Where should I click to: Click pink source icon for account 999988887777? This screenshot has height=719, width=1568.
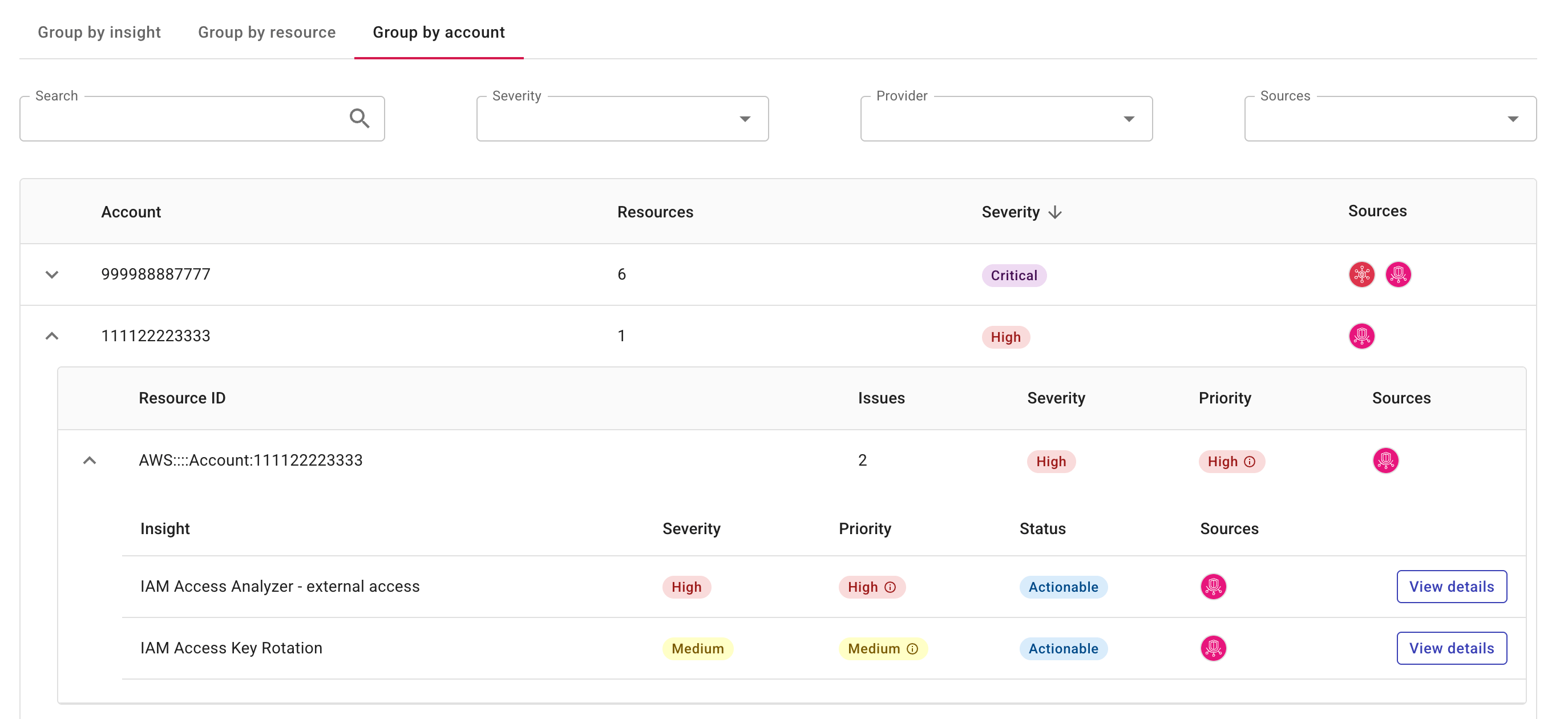click(1397, 274)
